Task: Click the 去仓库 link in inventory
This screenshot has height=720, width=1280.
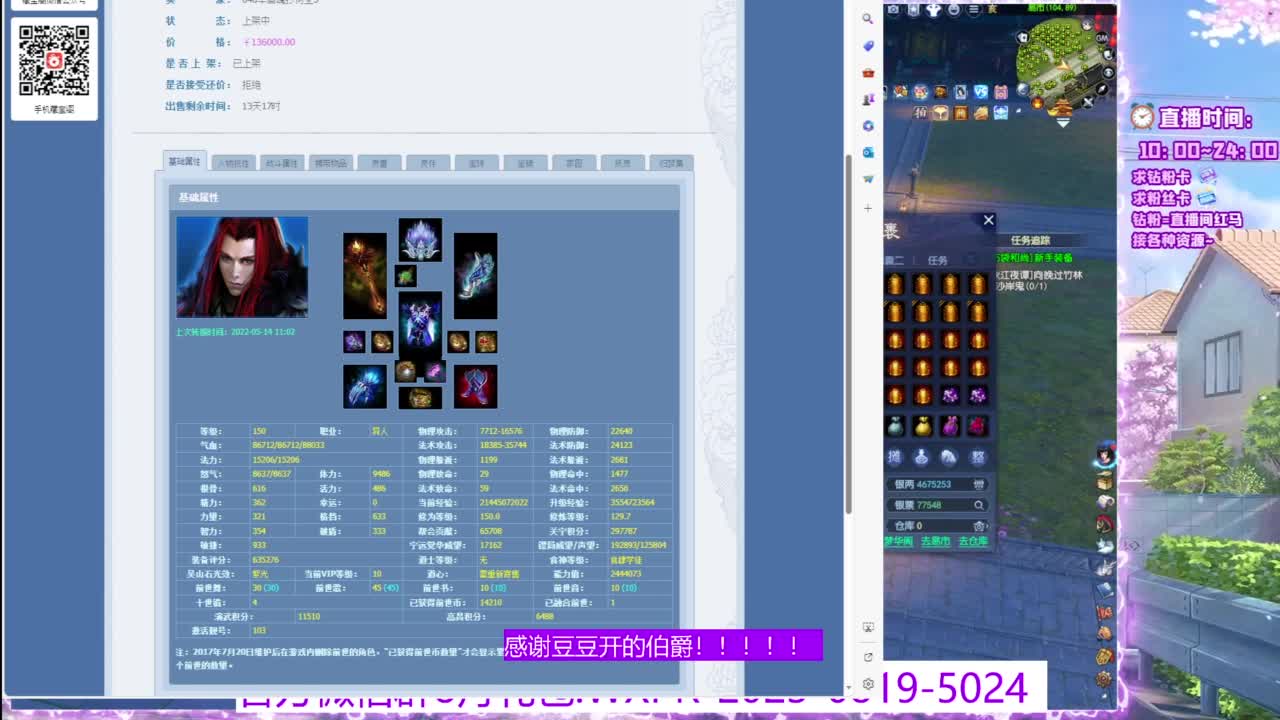Action: coord(973,541)
